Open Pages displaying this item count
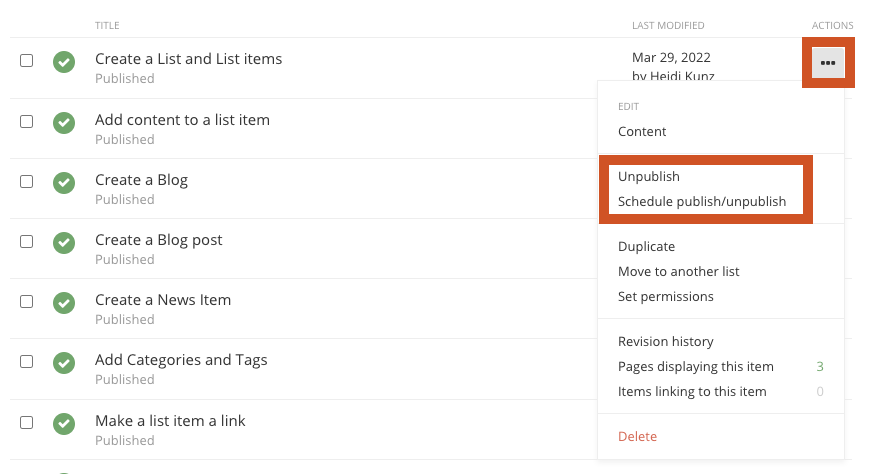Image resolution: width=886 pixels, height=474 pixels. coord(819,366)
